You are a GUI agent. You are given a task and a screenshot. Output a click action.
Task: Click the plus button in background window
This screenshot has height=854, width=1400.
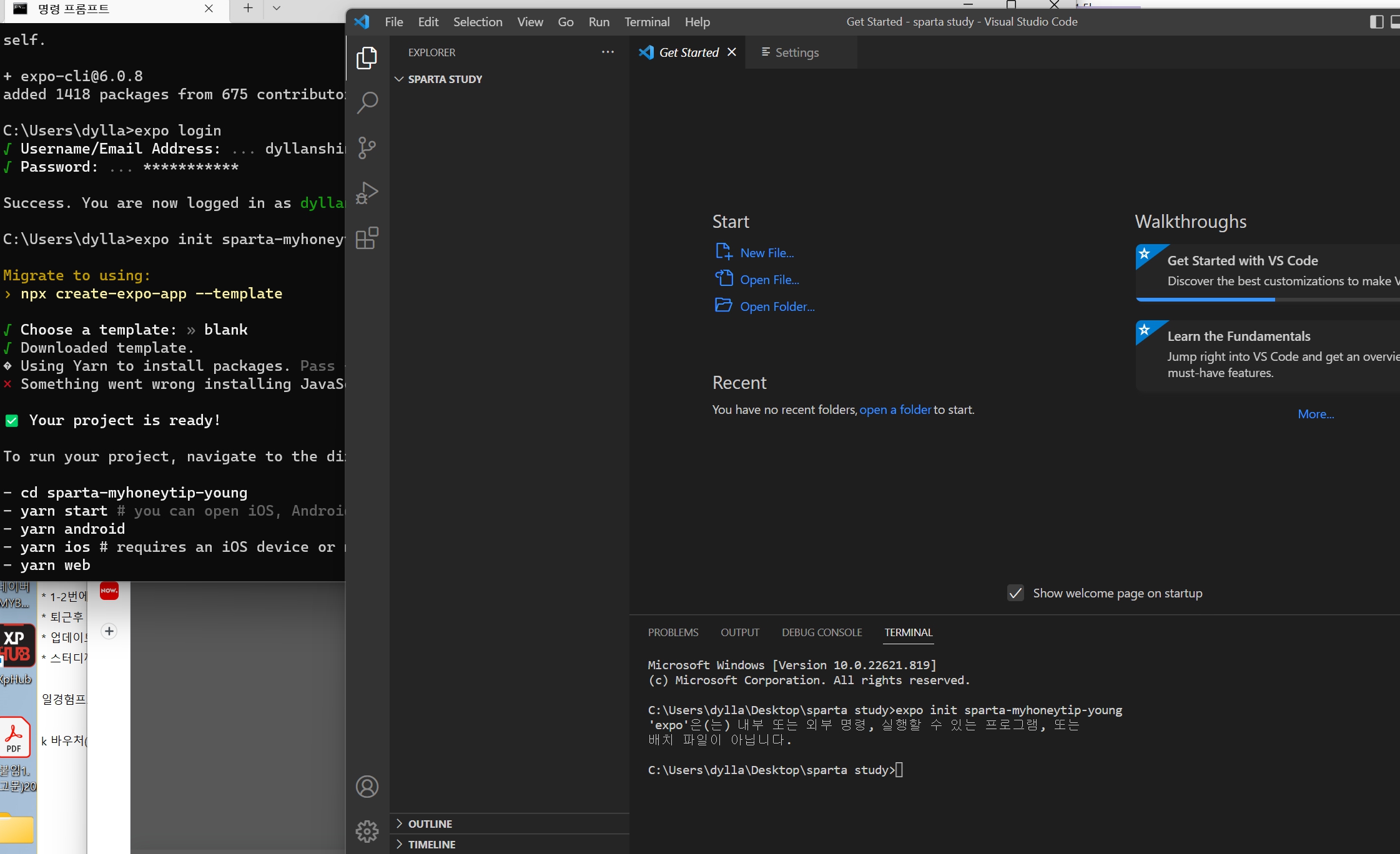click(x=109, y=631)
